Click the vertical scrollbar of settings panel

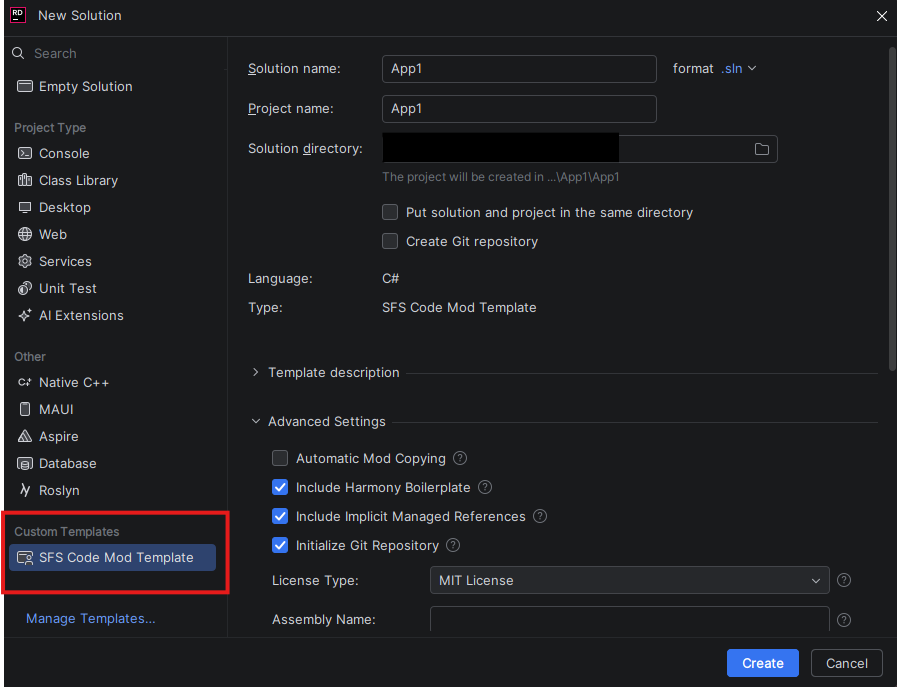[x=892, y=209]
